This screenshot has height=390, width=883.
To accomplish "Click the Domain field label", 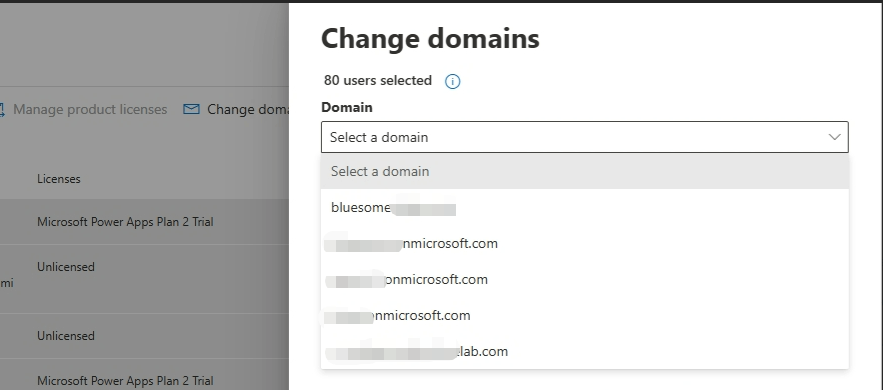I will [x=346, y=107].
